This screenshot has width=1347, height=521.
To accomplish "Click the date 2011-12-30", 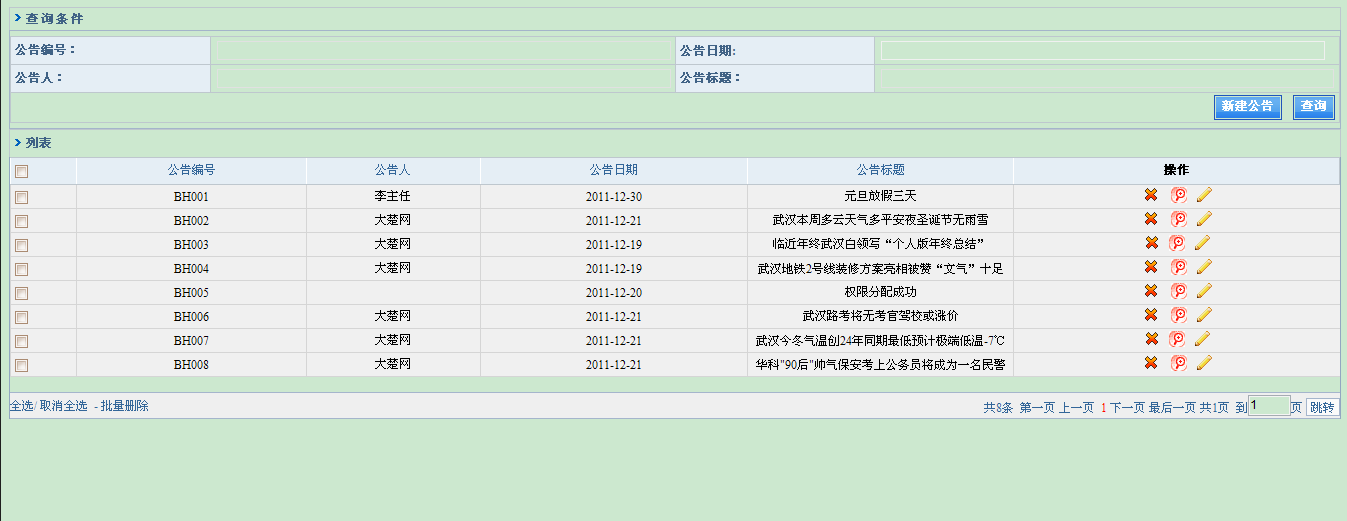I will pyautogui.click(x=614, y=196).
